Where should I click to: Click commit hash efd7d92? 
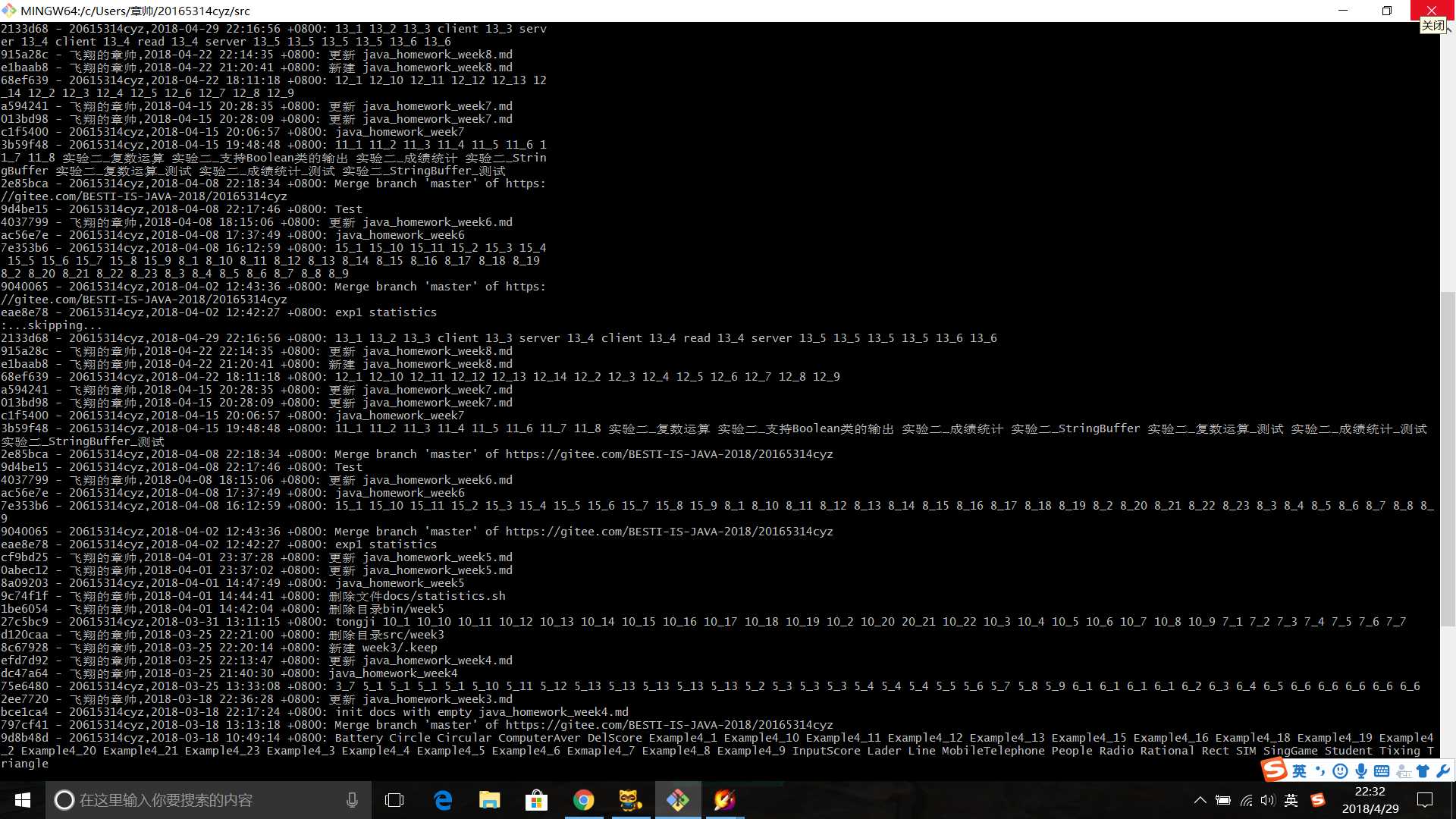24,661
